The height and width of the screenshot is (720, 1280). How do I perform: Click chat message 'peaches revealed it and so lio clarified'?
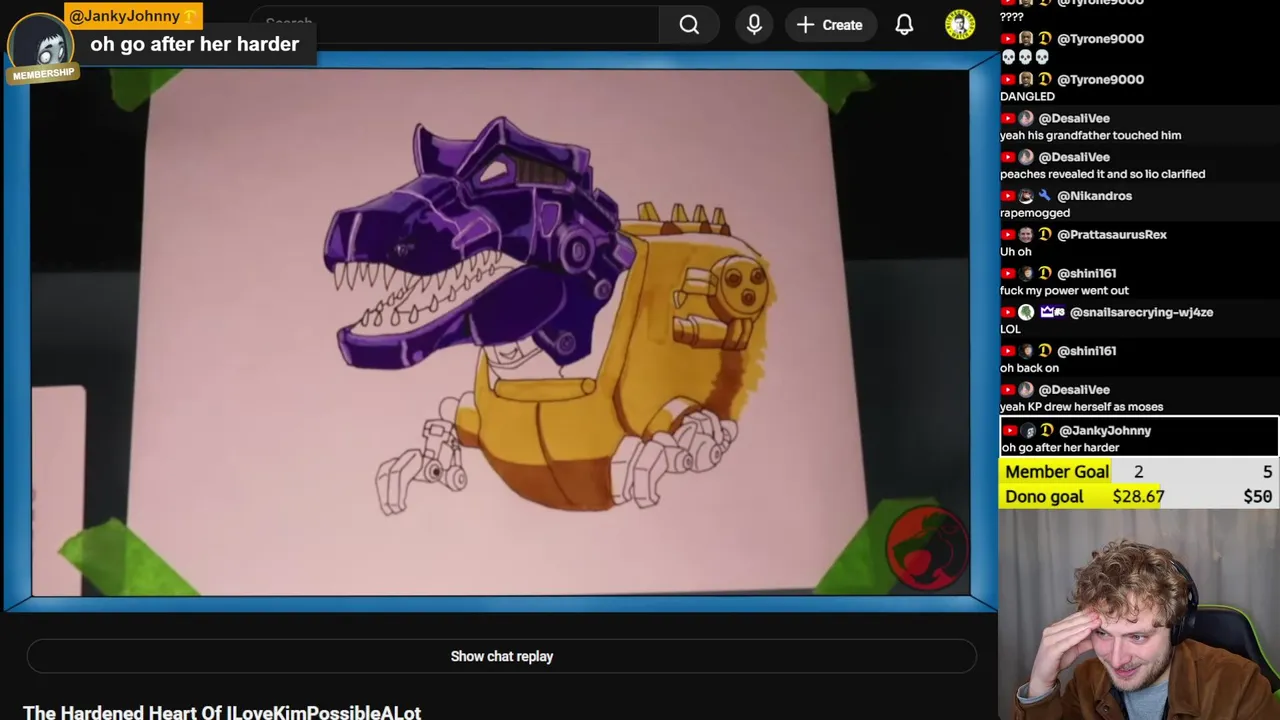point(1102,174)
